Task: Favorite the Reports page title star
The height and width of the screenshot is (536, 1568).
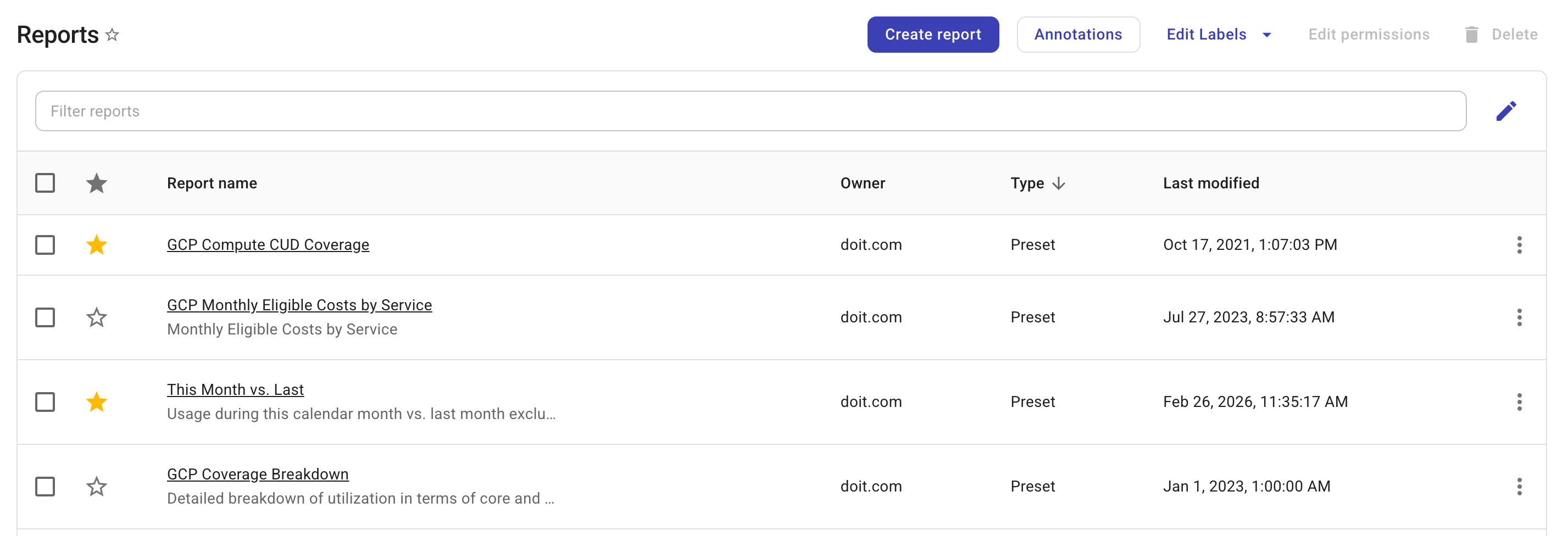Action: pyautogui.click(x=112, y=35)
